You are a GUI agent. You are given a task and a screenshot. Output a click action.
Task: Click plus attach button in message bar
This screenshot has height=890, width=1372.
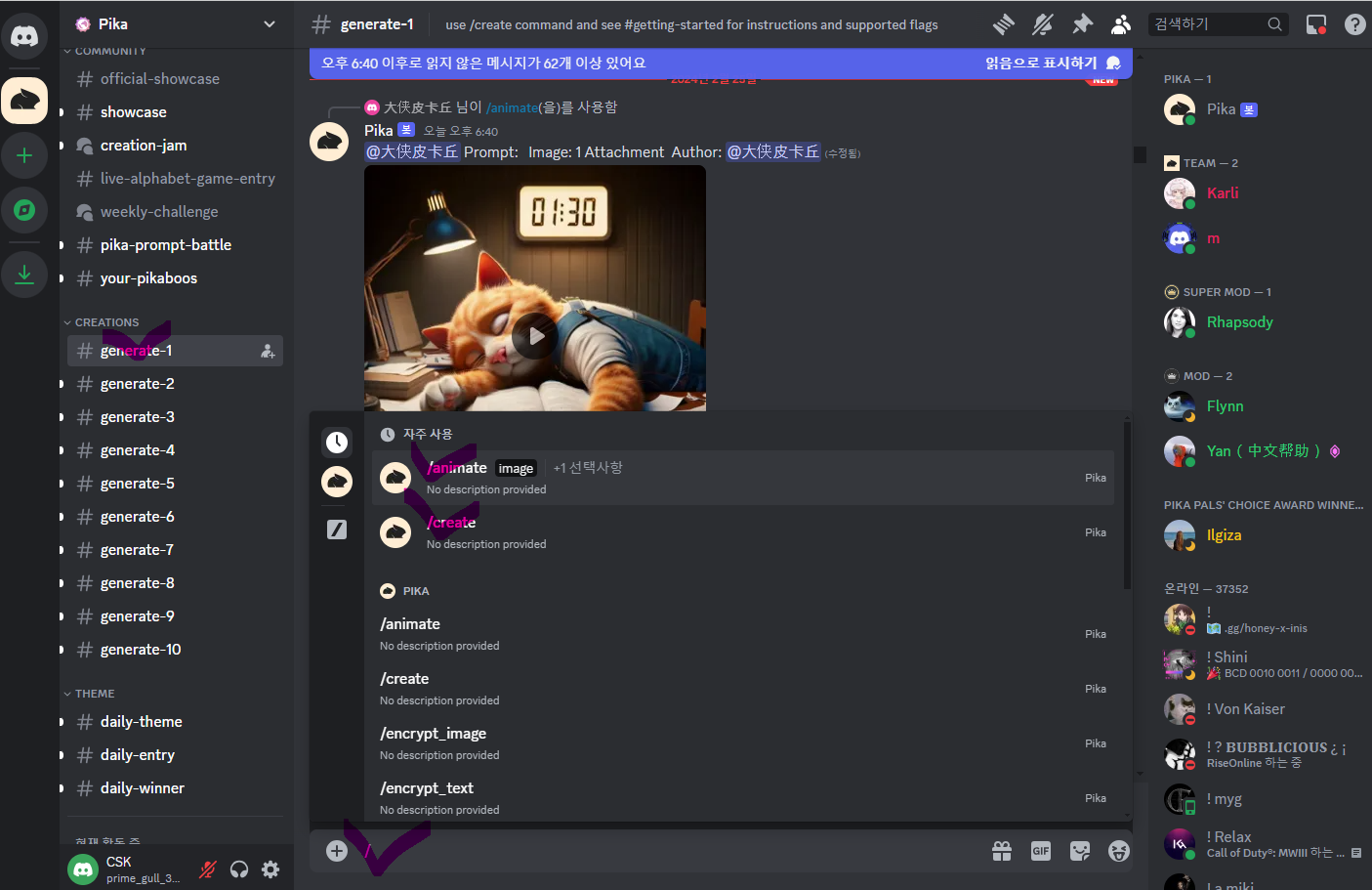click(x=337, y=851)
